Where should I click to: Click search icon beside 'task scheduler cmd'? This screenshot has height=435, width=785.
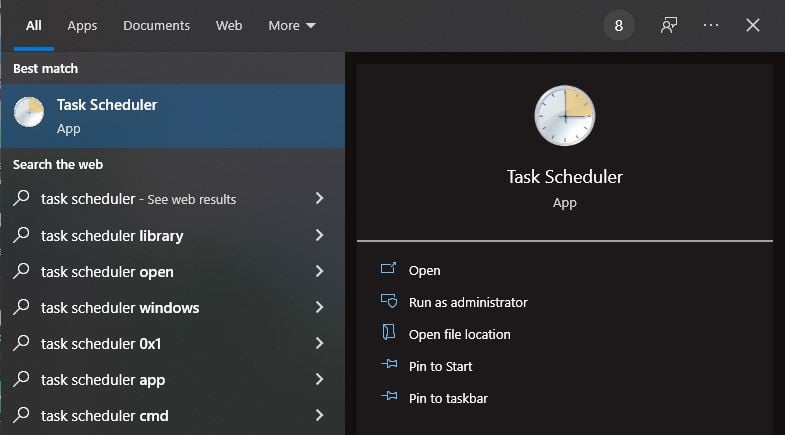[22, 414]
